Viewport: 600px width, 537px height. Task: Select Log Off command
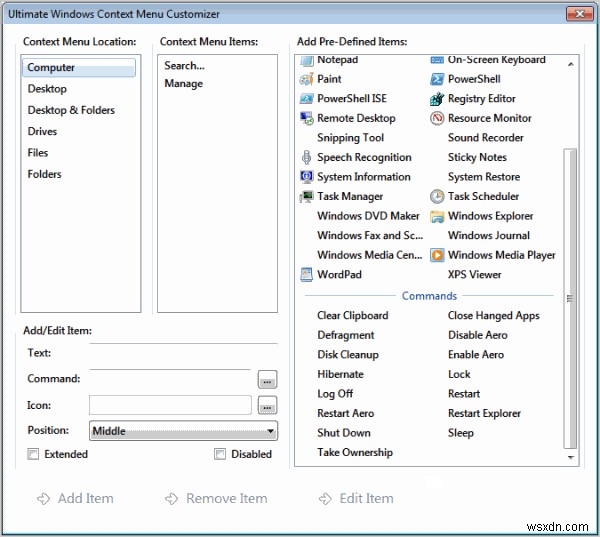click(x=335, y=394)
